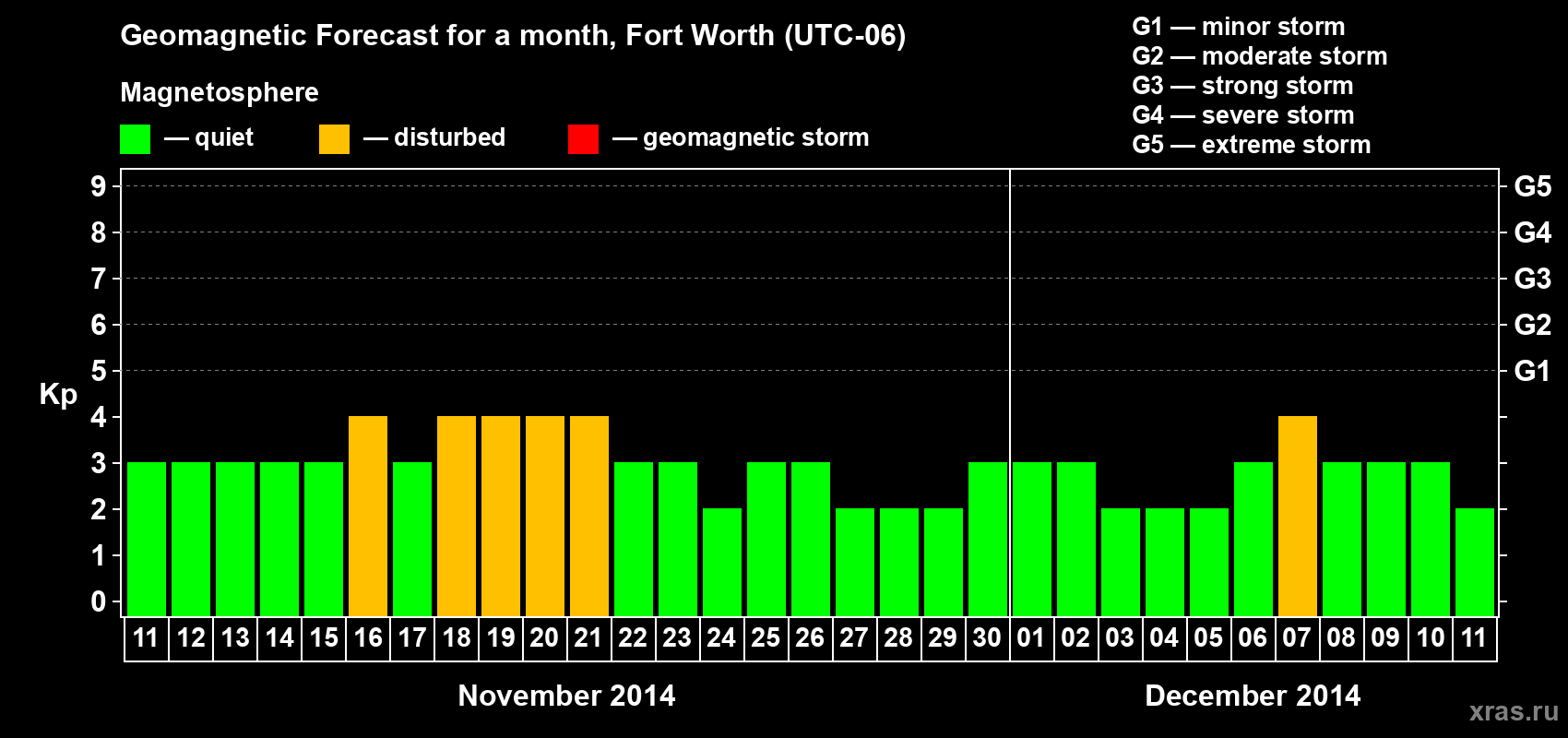
Task: Click the 'Magnetosphere' heading
Action: click(x=220, y=92)
